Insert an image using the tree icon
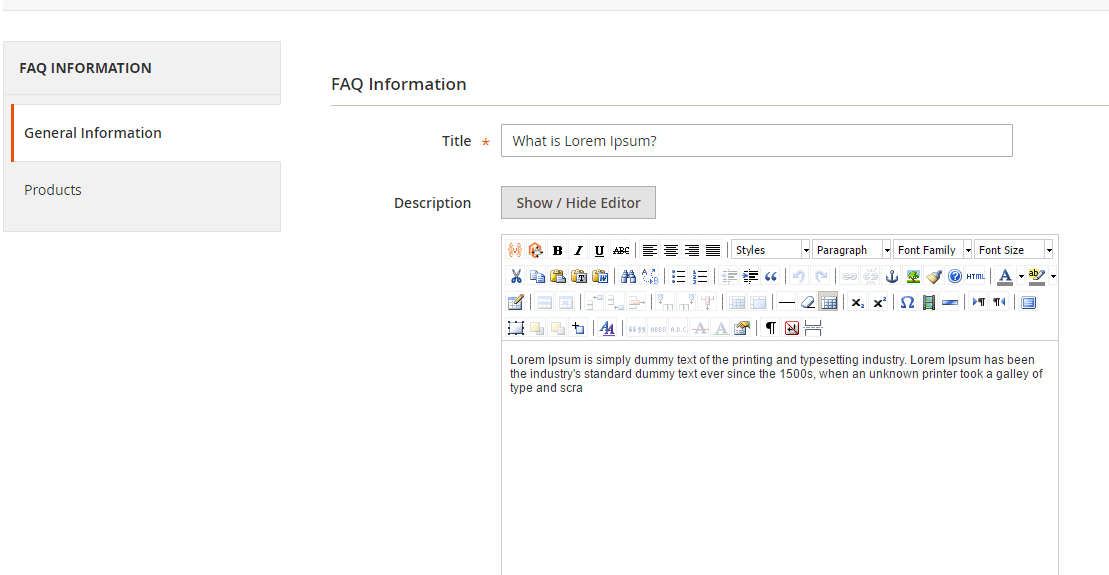Viewport: 1109px width, 575px height. 913,276
